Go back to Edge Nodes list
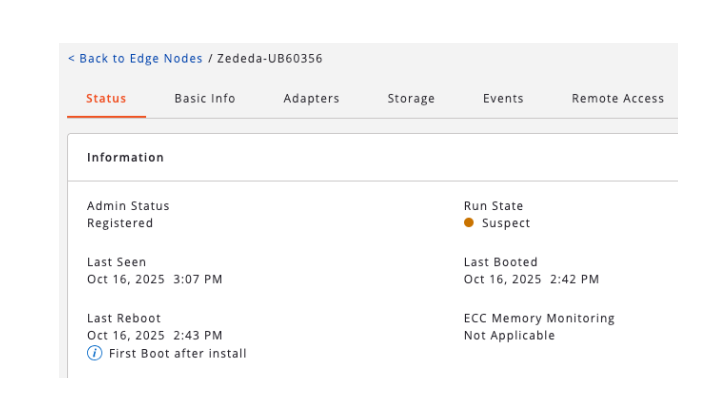Image resolution: width=714 pixels, height=401 pixels. 135,59
